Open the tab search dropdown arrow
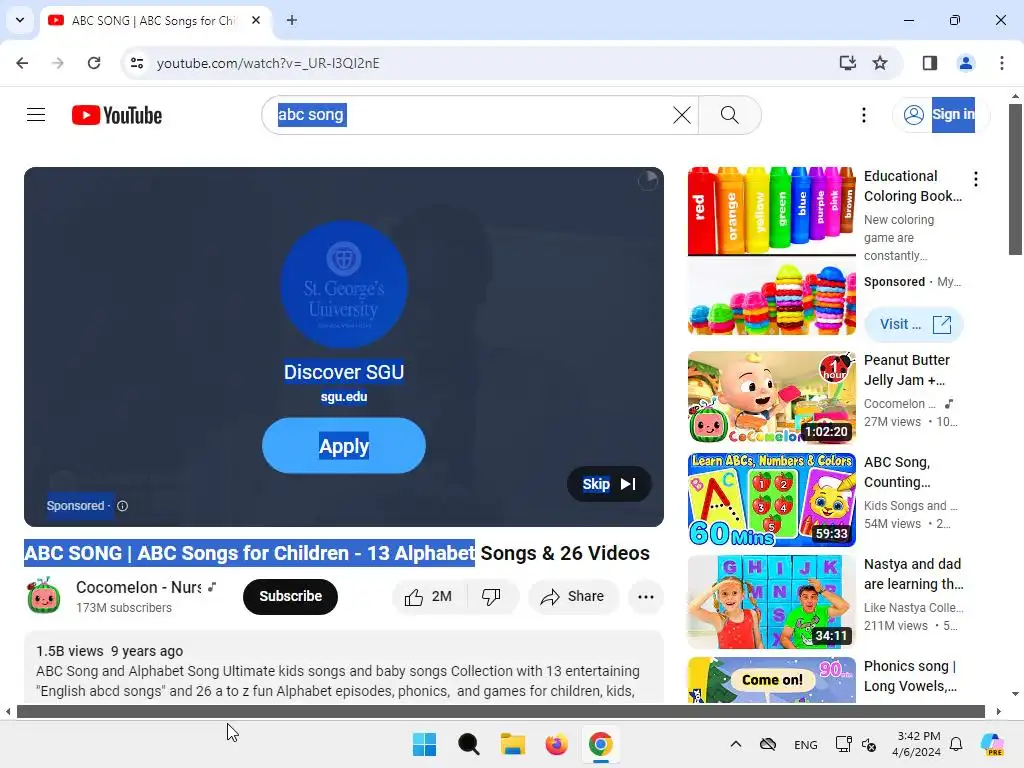Viewport: 1024px width, 768px height. (x=20, y=20)
